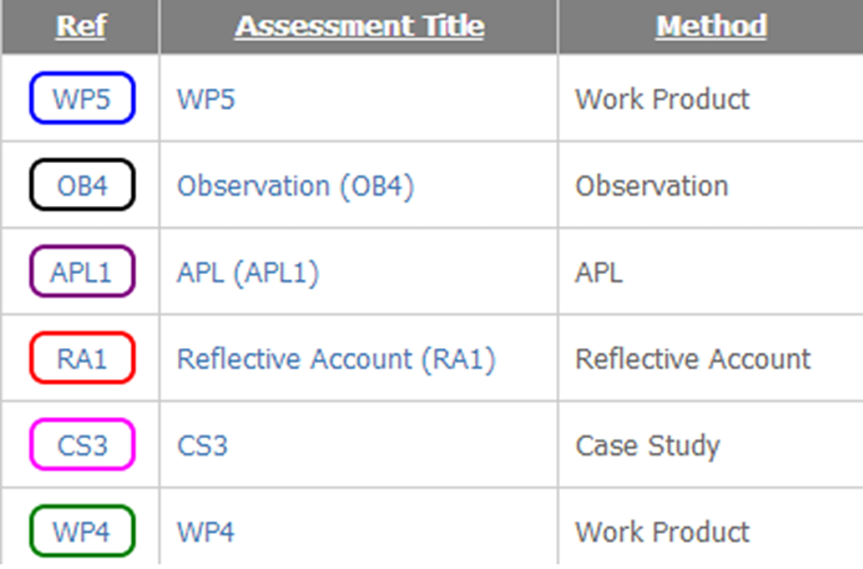Sort by the Method column header
This screenshot has width=863, height=569.
click(711, 26)
